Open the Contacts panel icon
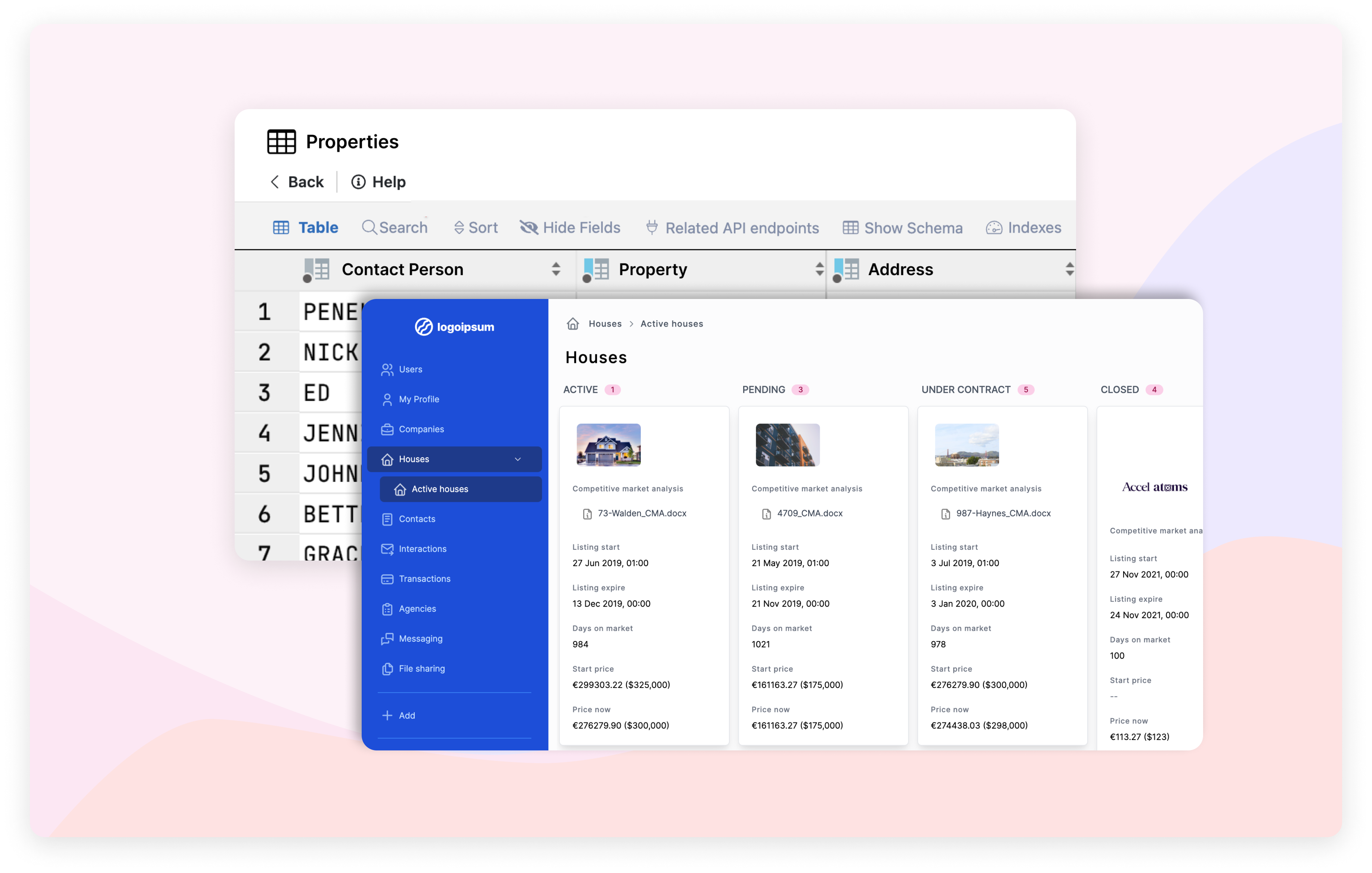Image resolution: width=1372 pixels, height=873 pixels. tap(387, 519)
